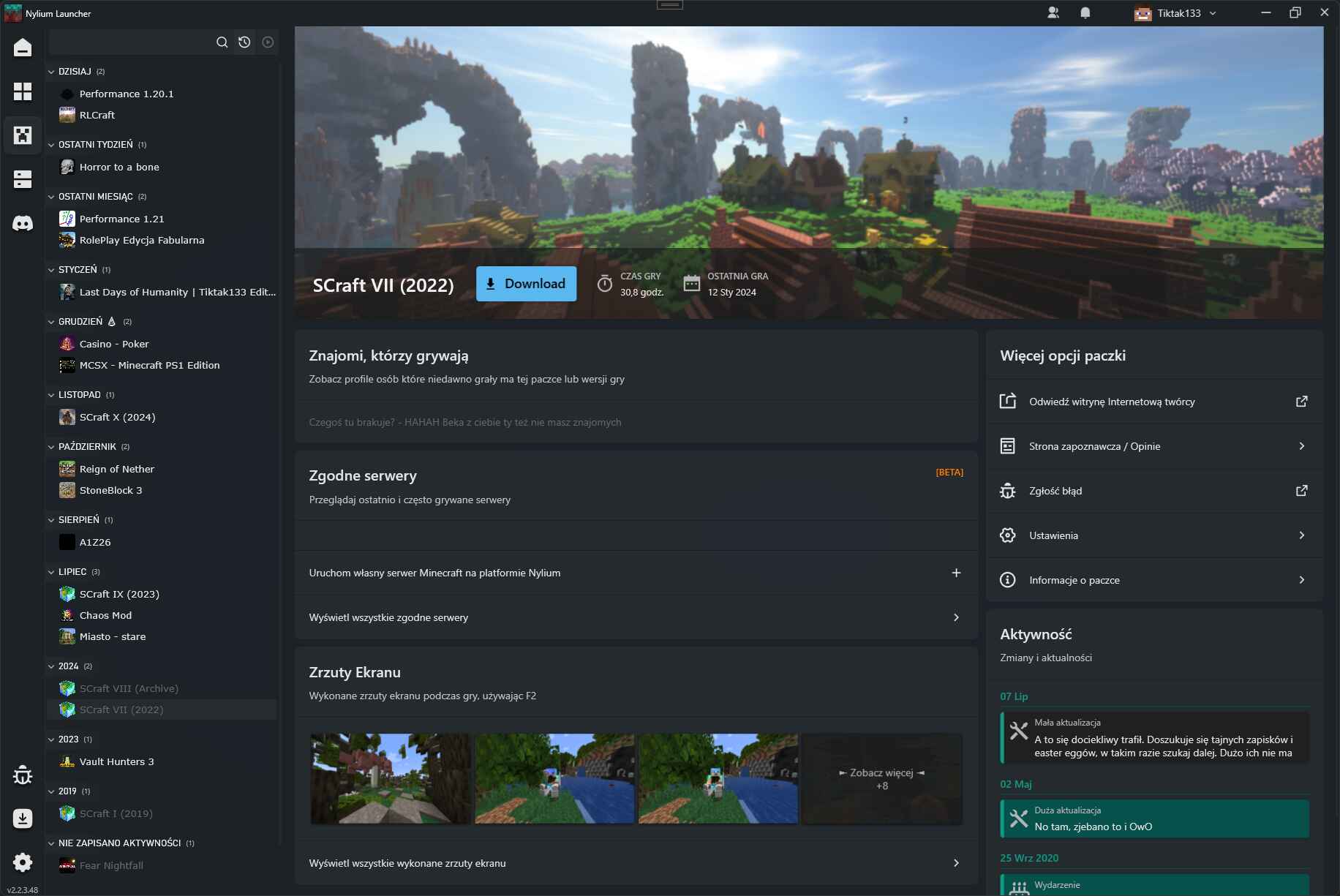Select Fear Nightfall pack

162,865
